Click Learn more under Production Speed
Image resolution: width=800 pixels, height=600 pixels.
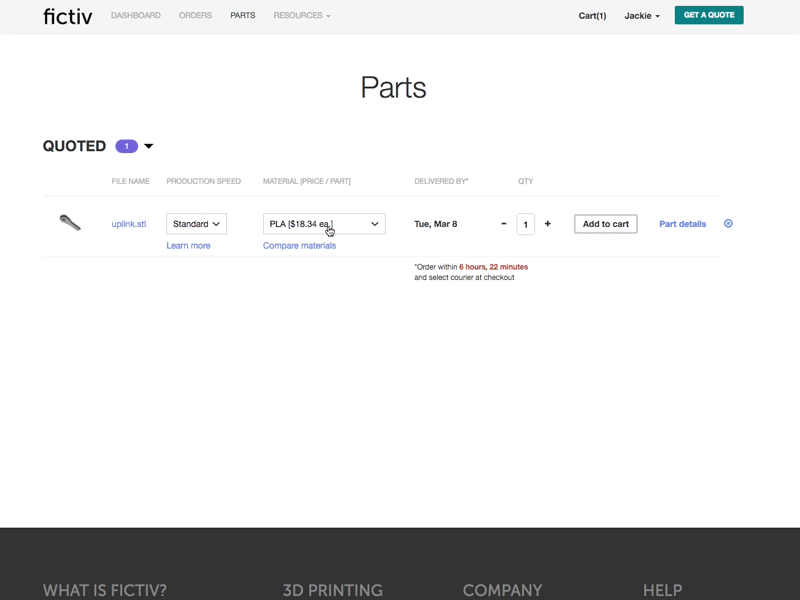click(189, 245)
